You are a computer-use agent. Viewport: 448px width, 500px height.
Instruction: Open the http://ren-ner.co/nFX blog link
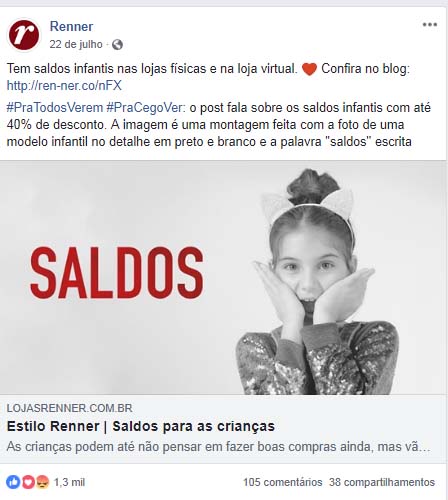click(64, 86)
